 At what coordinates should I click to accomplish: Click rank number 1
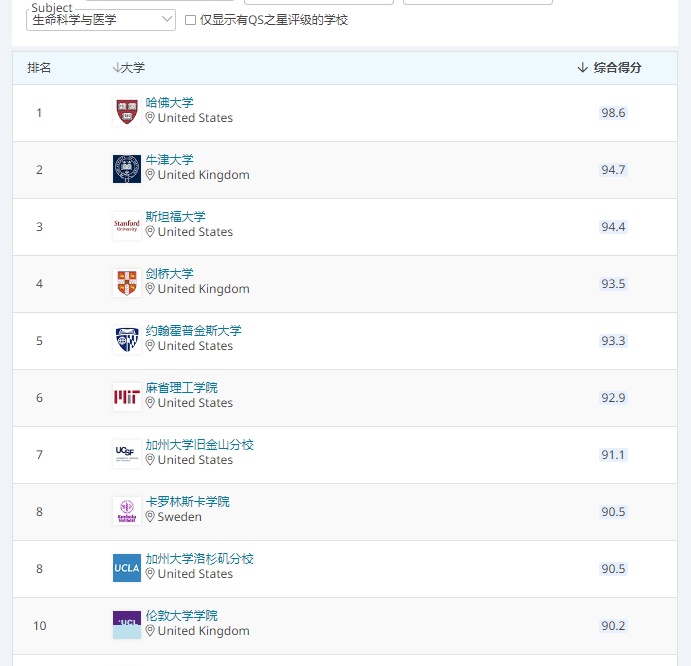[x=39, y=113]
